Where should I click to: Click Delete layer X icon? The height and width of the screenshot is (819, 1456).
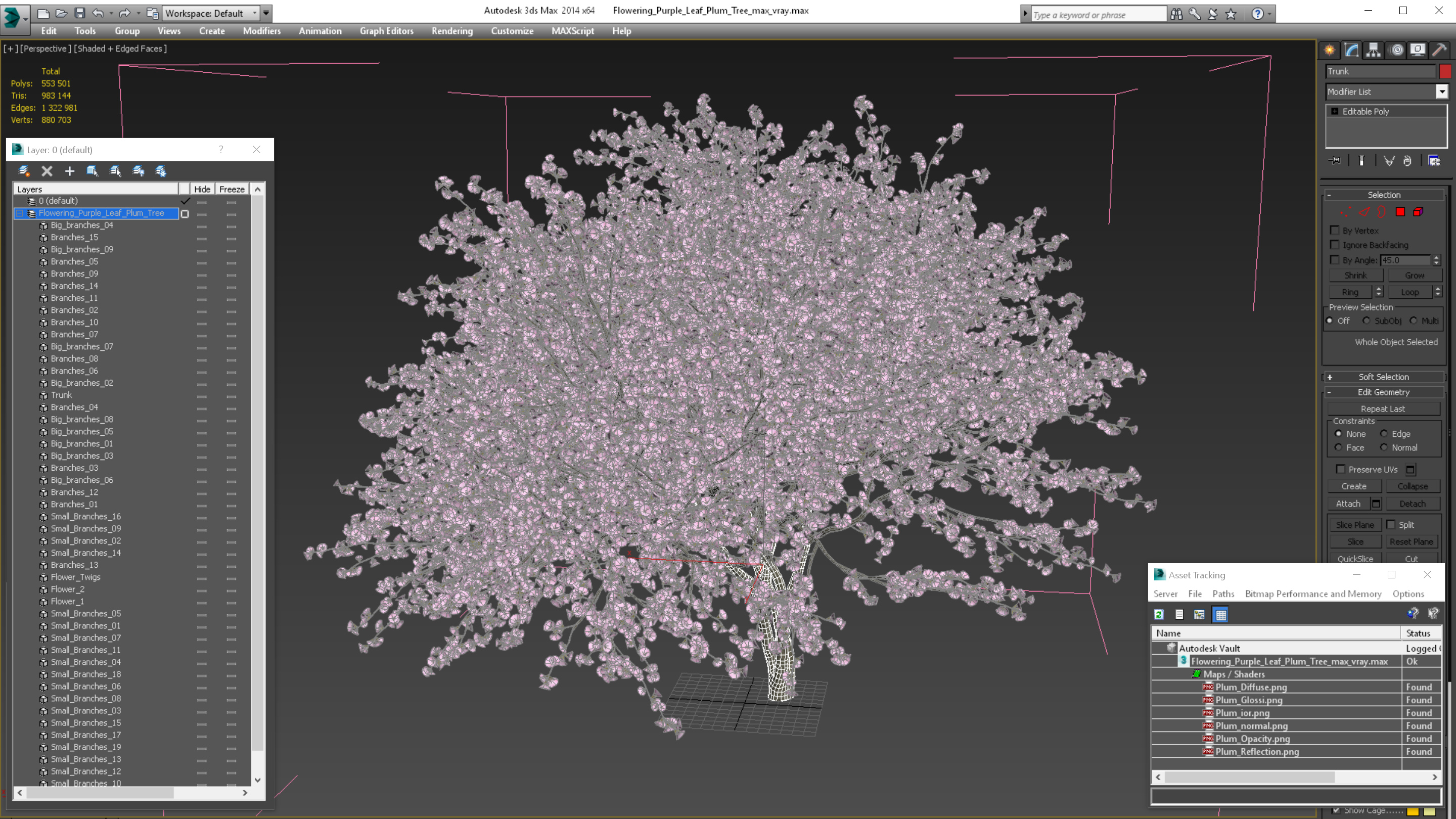click(x=47, y=171)
